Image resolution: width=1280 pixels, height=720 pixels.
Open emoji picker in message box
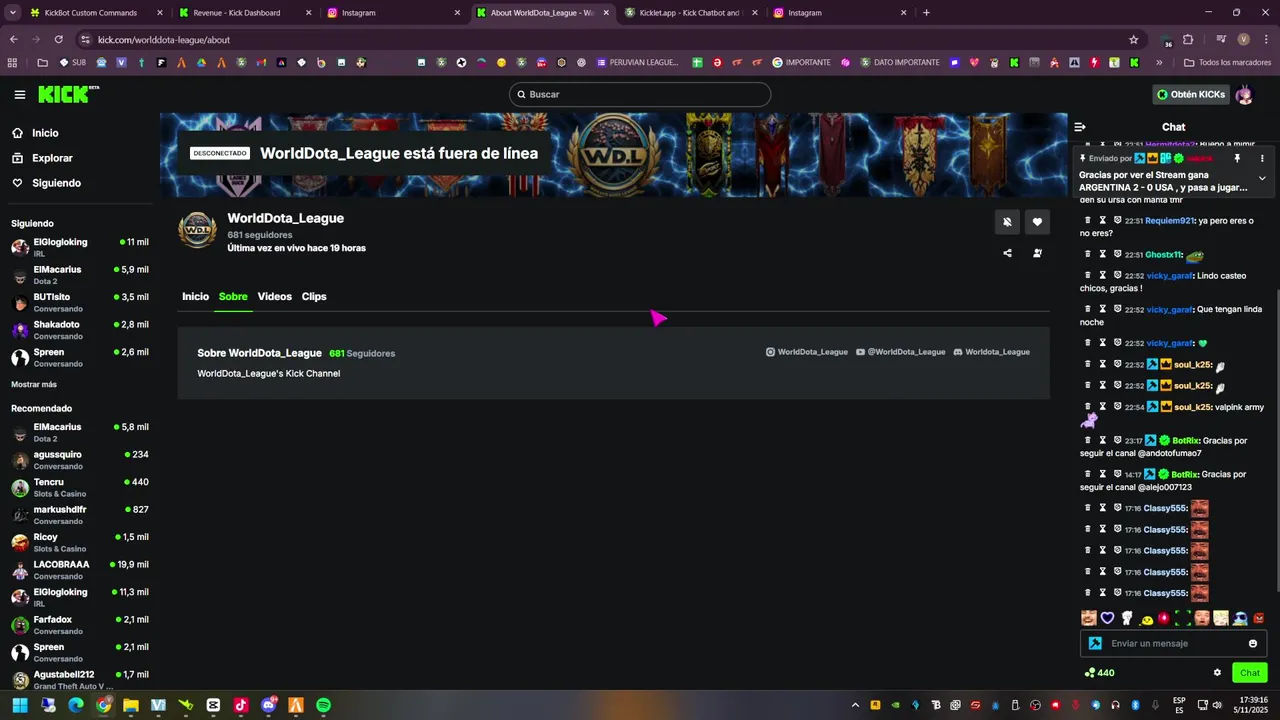coord(1253,643)
